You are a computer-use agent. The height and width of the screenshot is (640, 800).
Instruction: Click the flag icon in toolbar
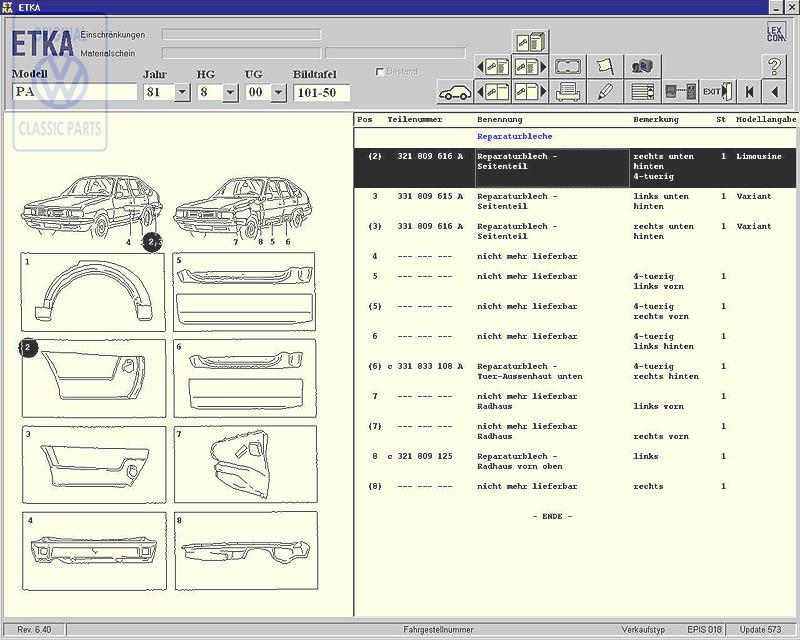tap(605, 67)
